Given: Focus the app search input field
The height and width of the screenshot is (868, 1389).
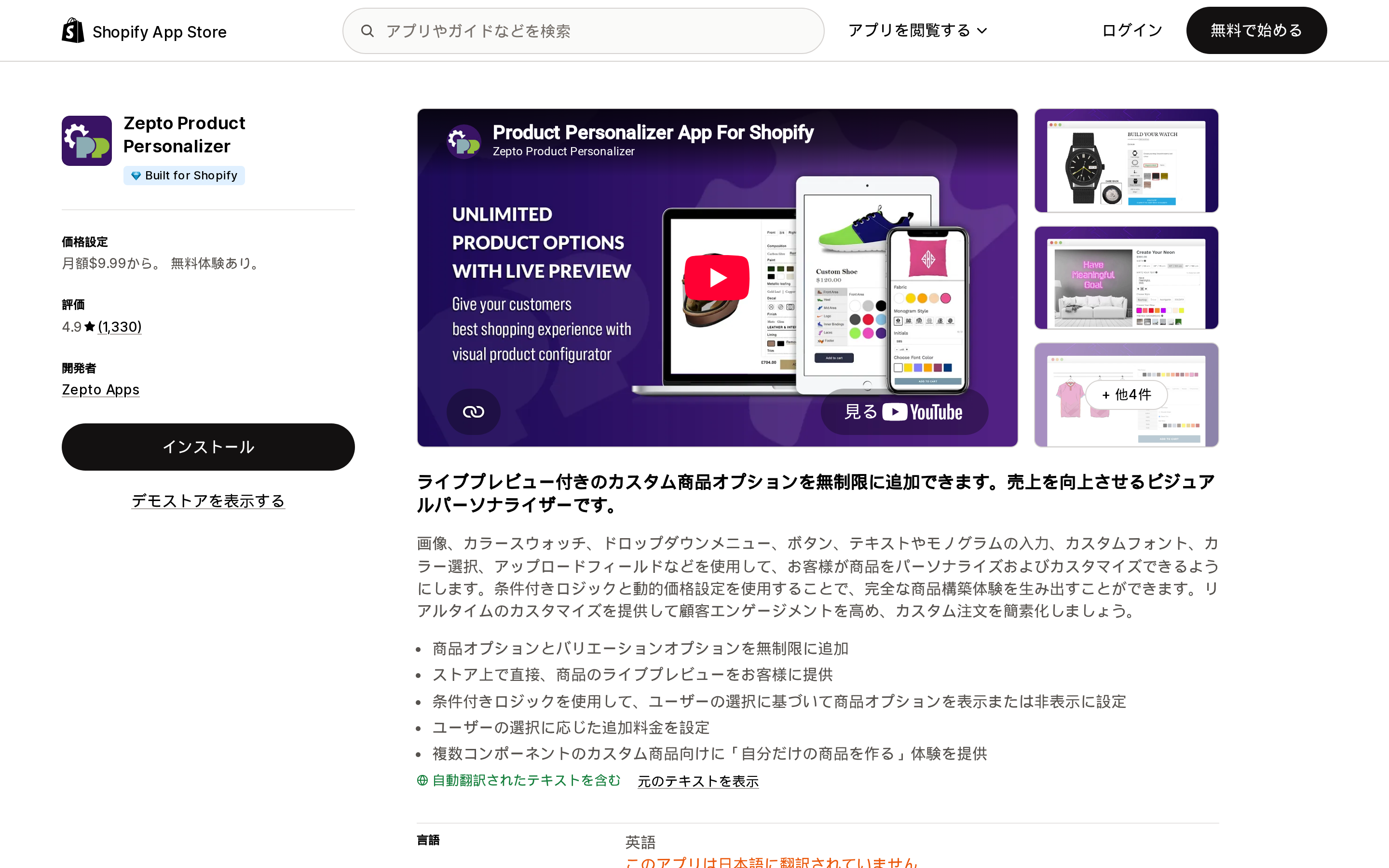Looking at the screenshot, I should [583, 31].
